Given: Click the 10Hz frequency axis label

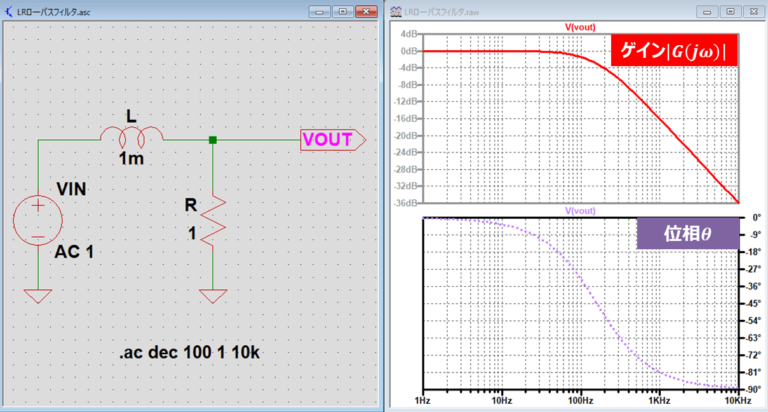Looking at the screenshot, I should [502, 401].
